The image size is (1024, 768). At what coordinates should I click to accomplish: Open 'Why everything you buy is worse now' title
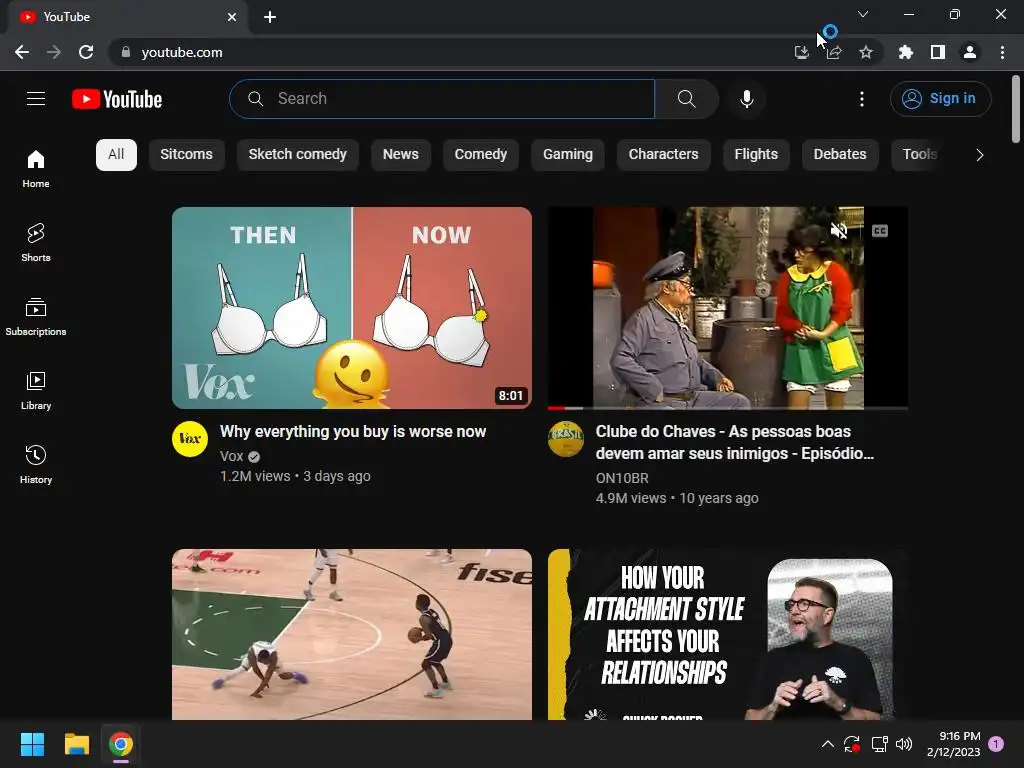point(353,432)
